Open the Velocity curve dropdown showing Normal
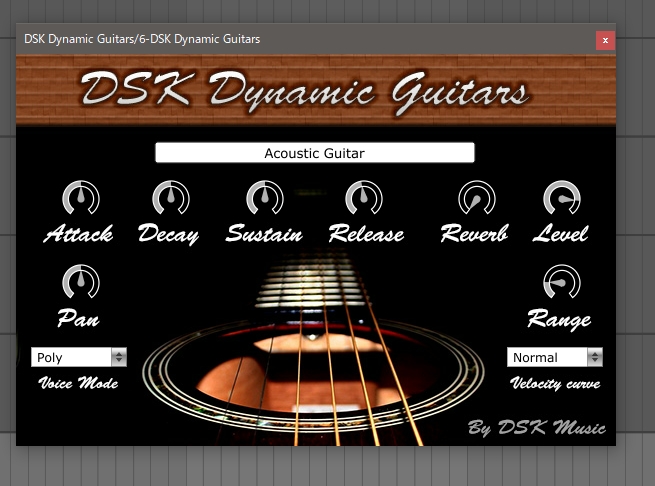Screen dimensions: 655x486 point(547,357)
